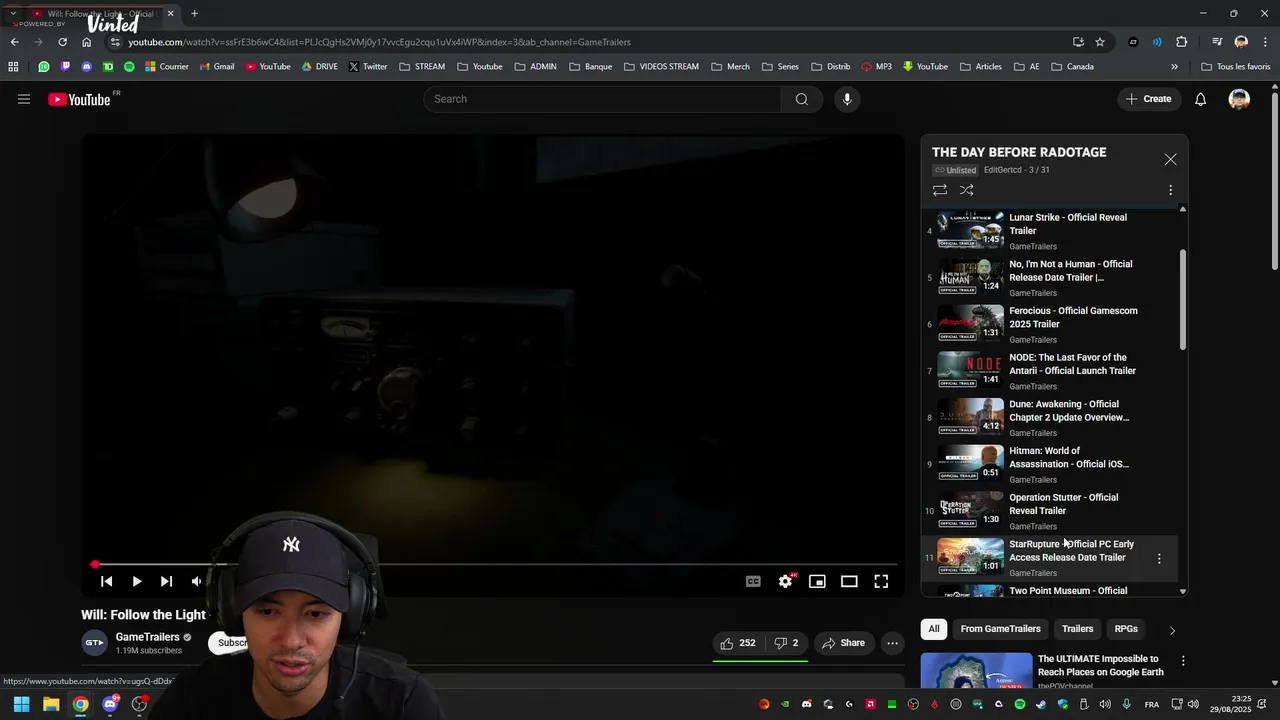1280x720 pixels.
Task: Open Hitman: World of Assassination iOS trailer
Action: (x=1050, y=464)
